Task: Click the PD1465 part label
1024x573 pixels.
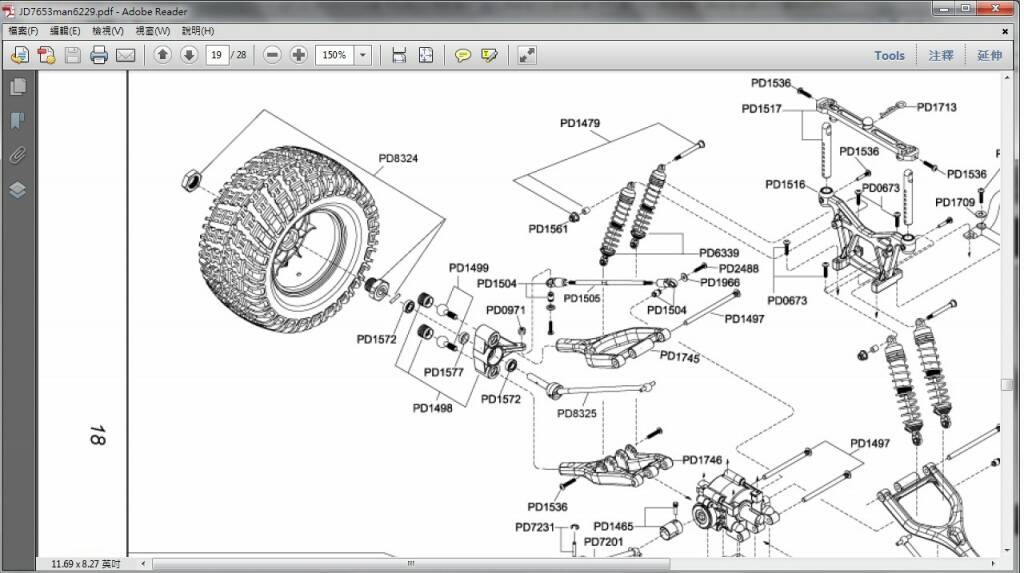Action: coord(613,526)
